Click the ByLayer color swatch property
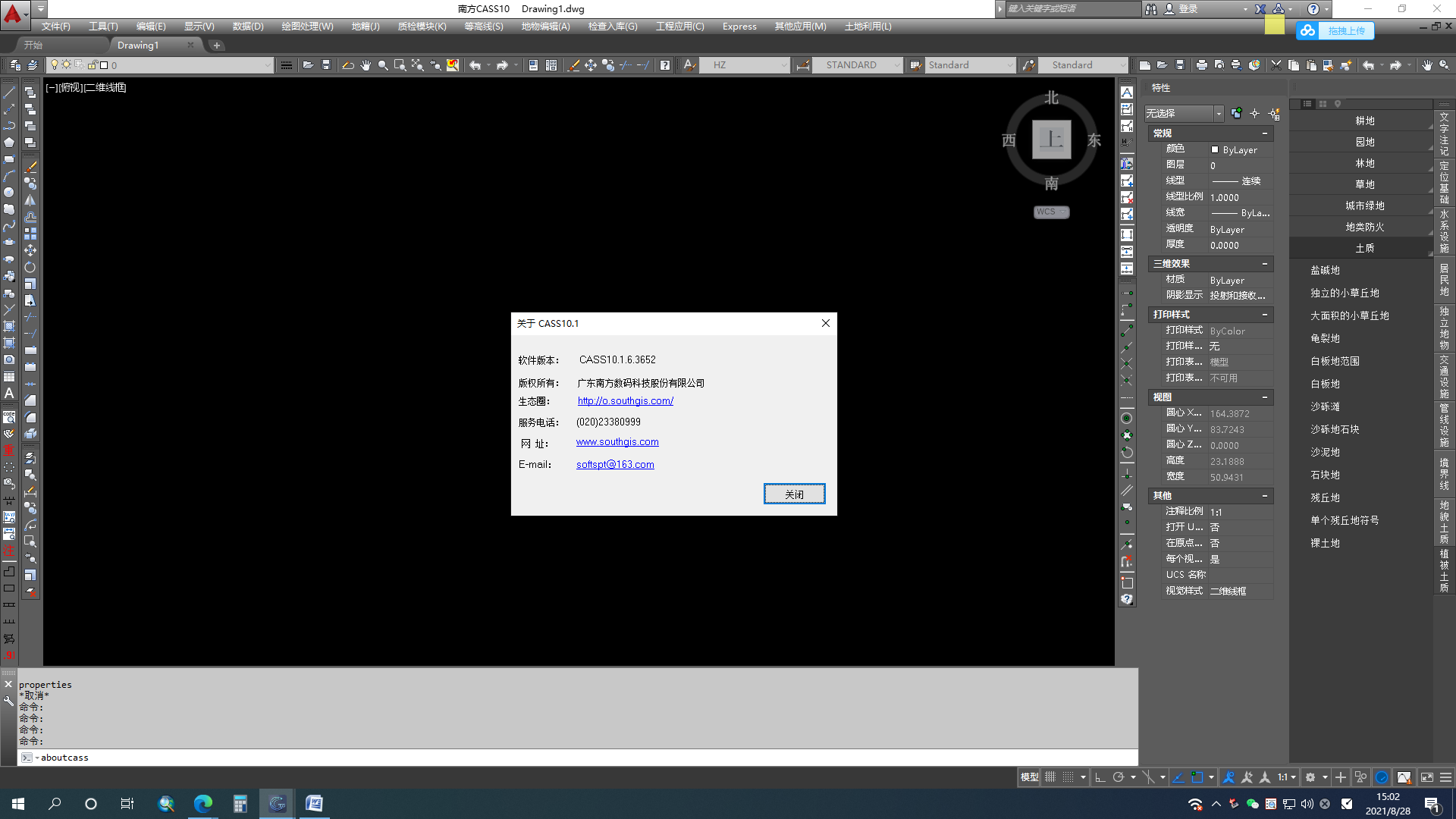The height and width of the screenshot is (819, 1456). (1215, 150)
